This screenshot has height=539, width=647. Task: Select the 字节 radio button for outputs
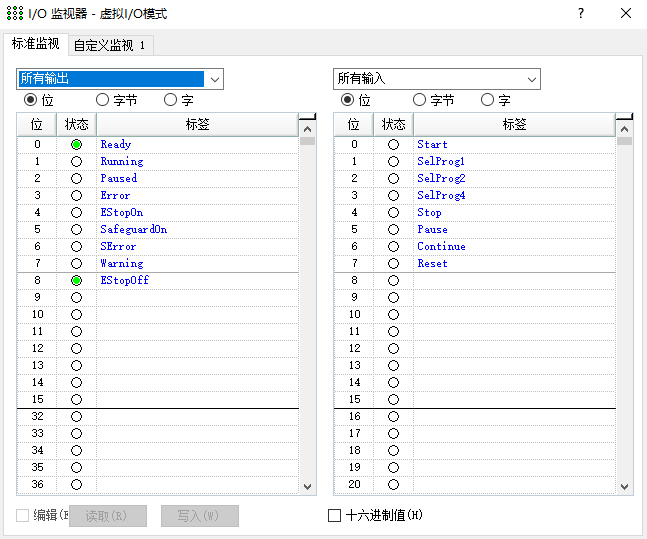102,100
